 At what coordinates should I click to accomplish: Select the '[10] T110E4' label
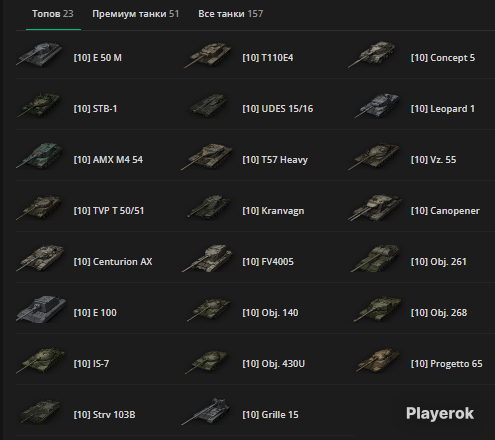tap(268, 58)
